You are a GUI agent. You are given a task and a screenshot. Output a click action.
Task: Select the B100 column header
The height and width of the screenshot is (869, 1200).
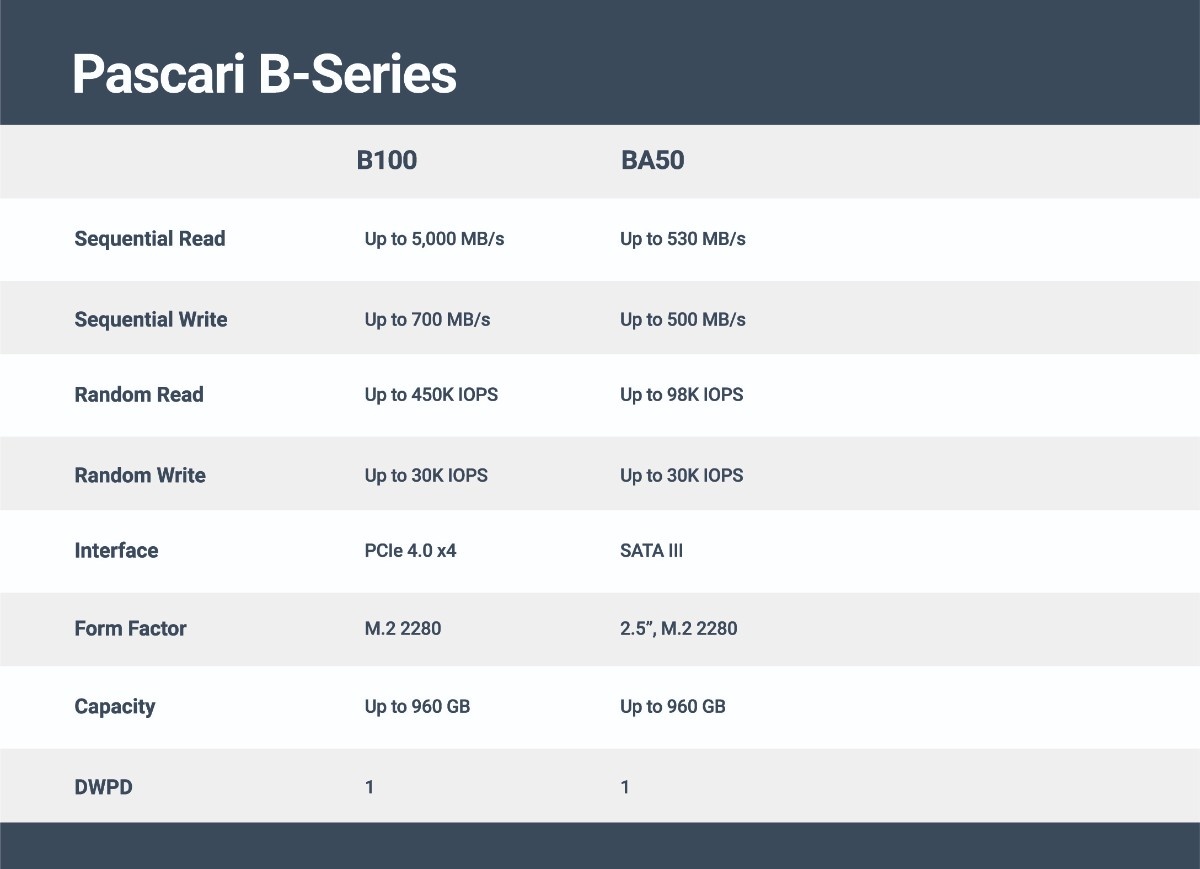(387, 161)
